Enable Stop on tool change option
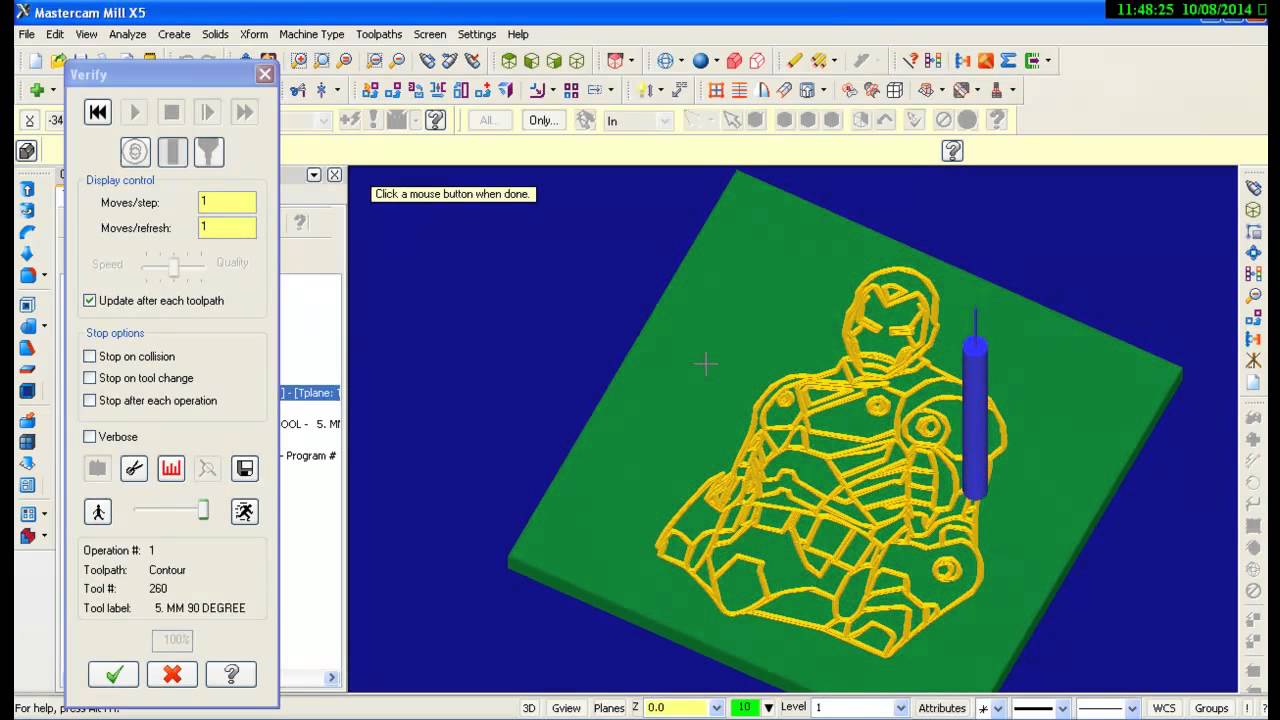This screenshot has height=720, width=1280. coord(90,378)
